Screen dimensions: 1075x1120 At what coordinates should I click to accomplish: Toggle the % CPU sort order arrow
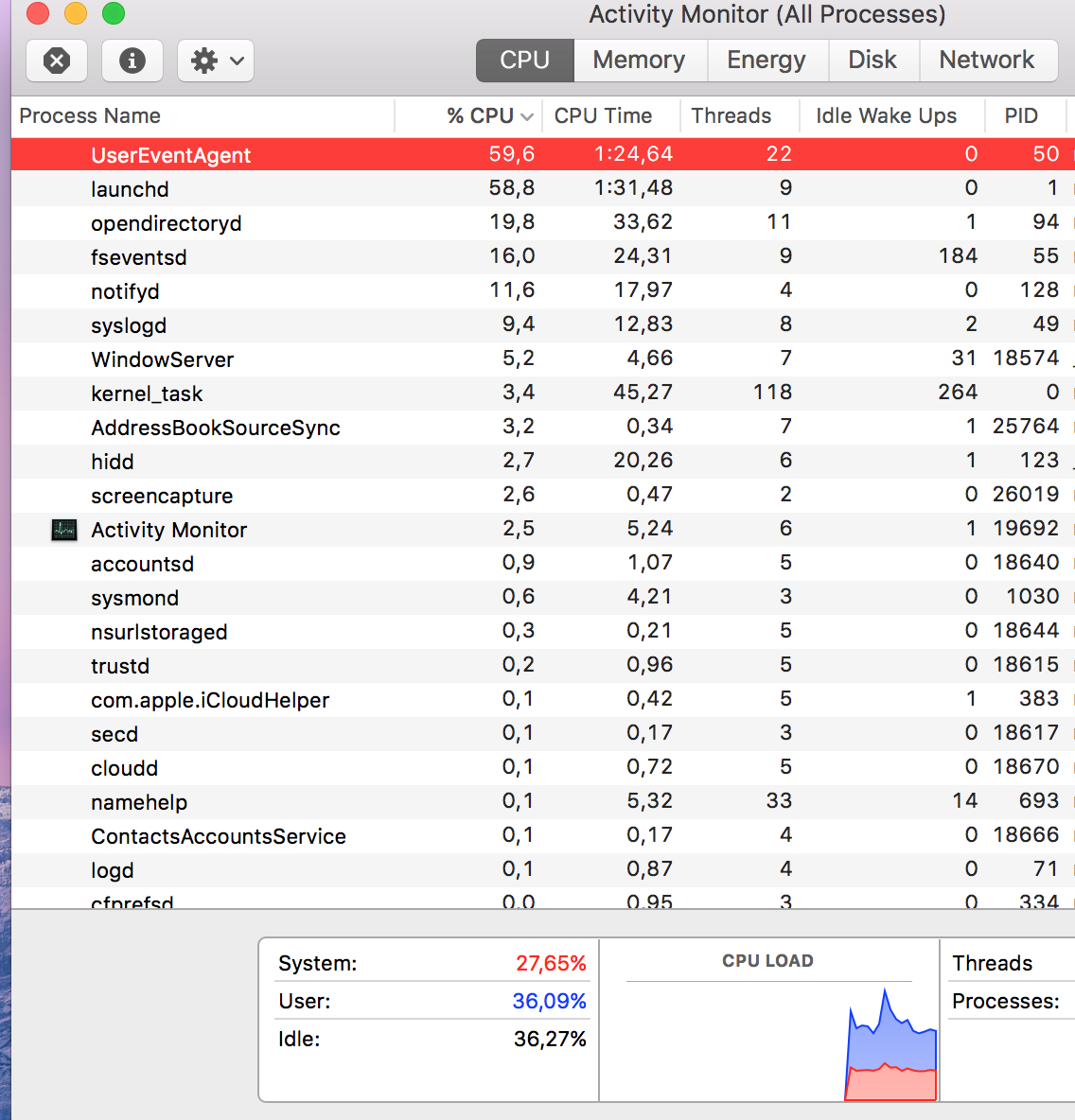[x=527, y=116]
